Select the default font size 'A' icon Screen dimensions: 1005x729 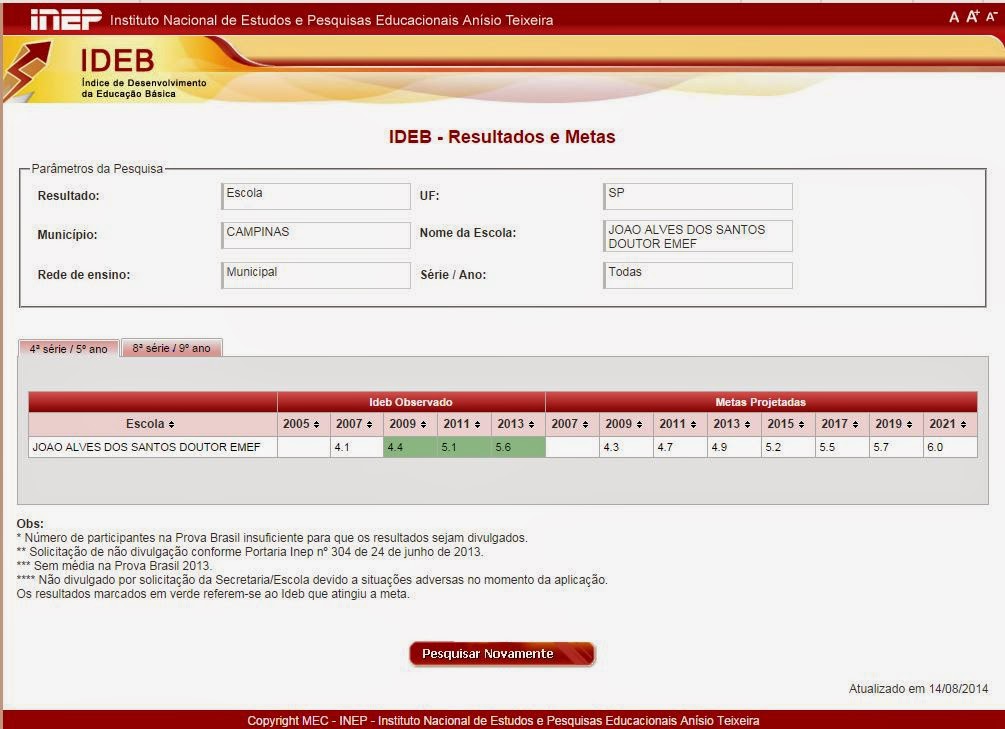954,16
